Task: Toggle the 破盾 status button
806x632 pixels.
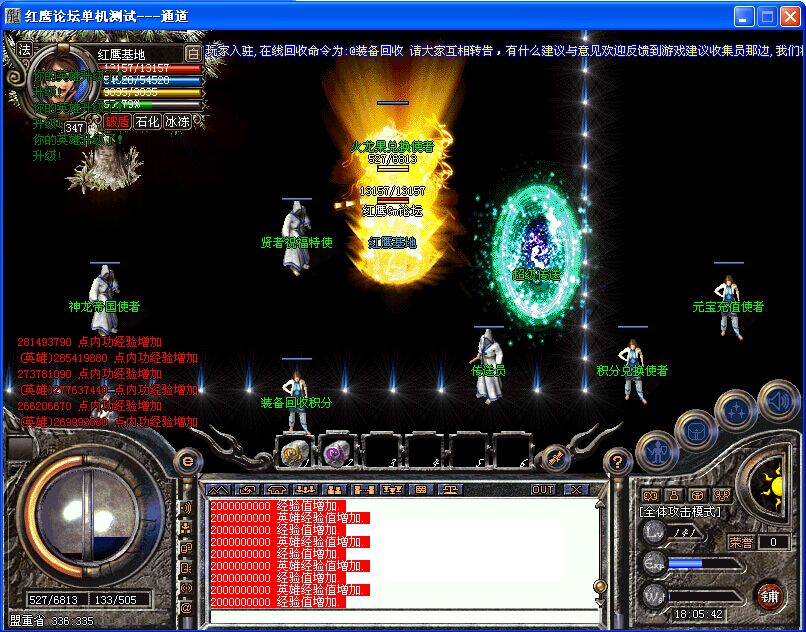Action: (117, 122)
